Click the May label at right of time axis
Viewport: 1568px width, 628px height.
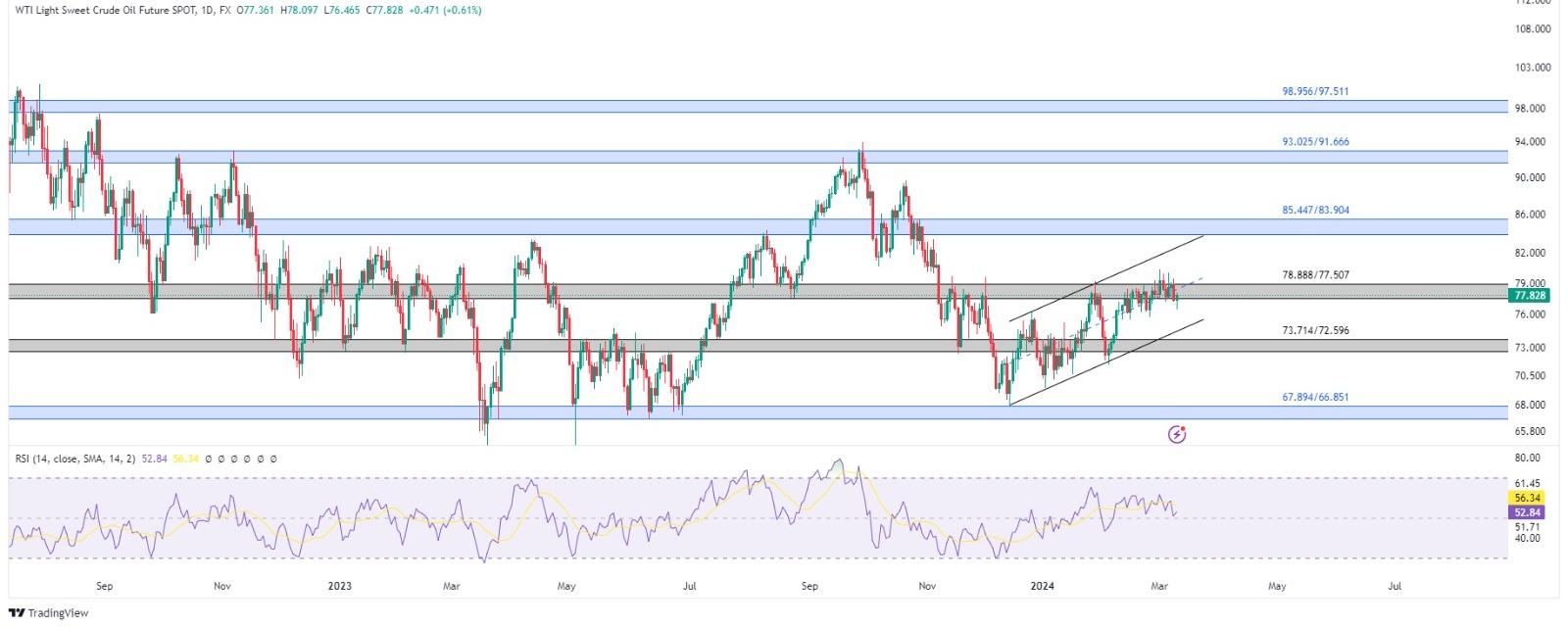click(x=1277, y=587)
